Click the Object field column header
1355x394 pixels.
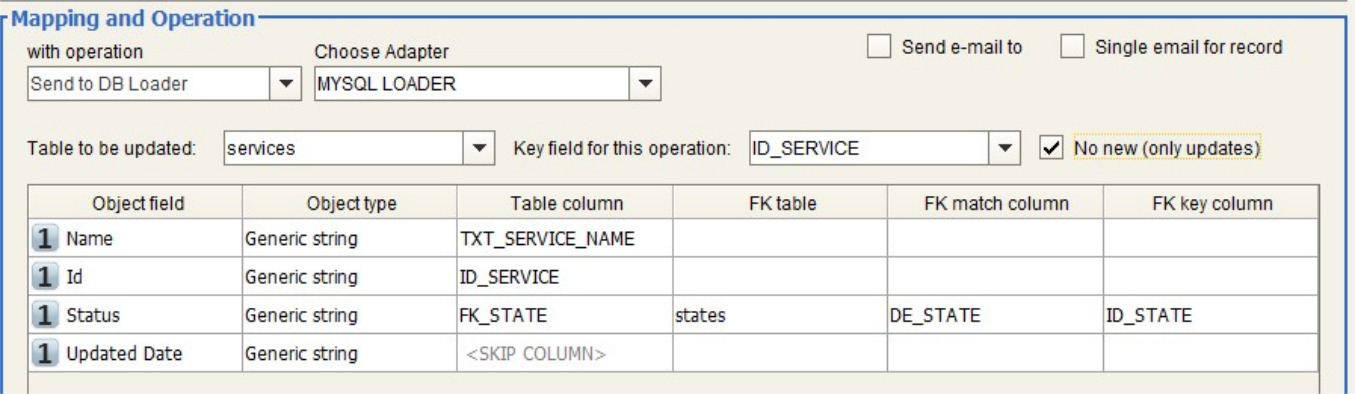coord(138,203)
